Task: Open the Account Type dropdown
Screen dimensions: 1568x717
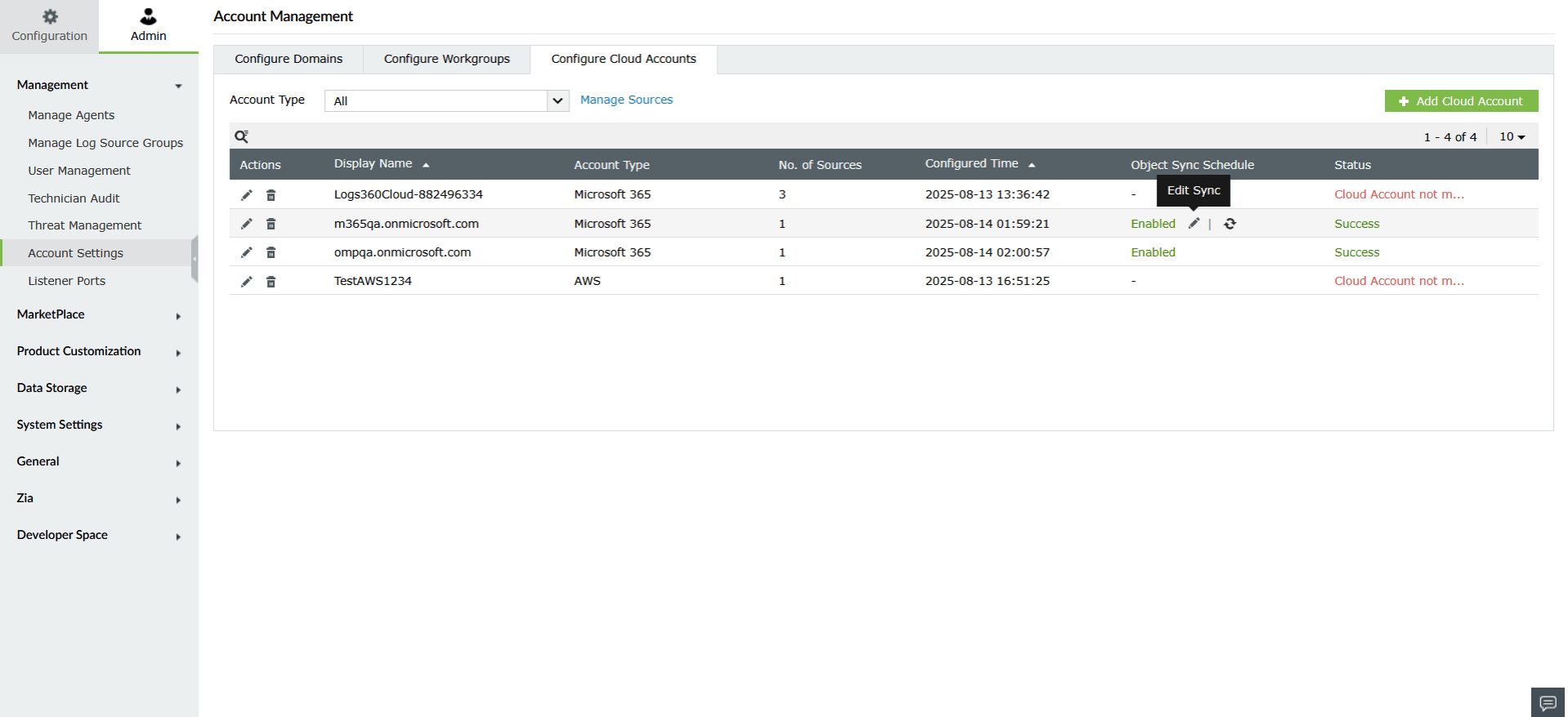Action: click(x=447, y=100)
